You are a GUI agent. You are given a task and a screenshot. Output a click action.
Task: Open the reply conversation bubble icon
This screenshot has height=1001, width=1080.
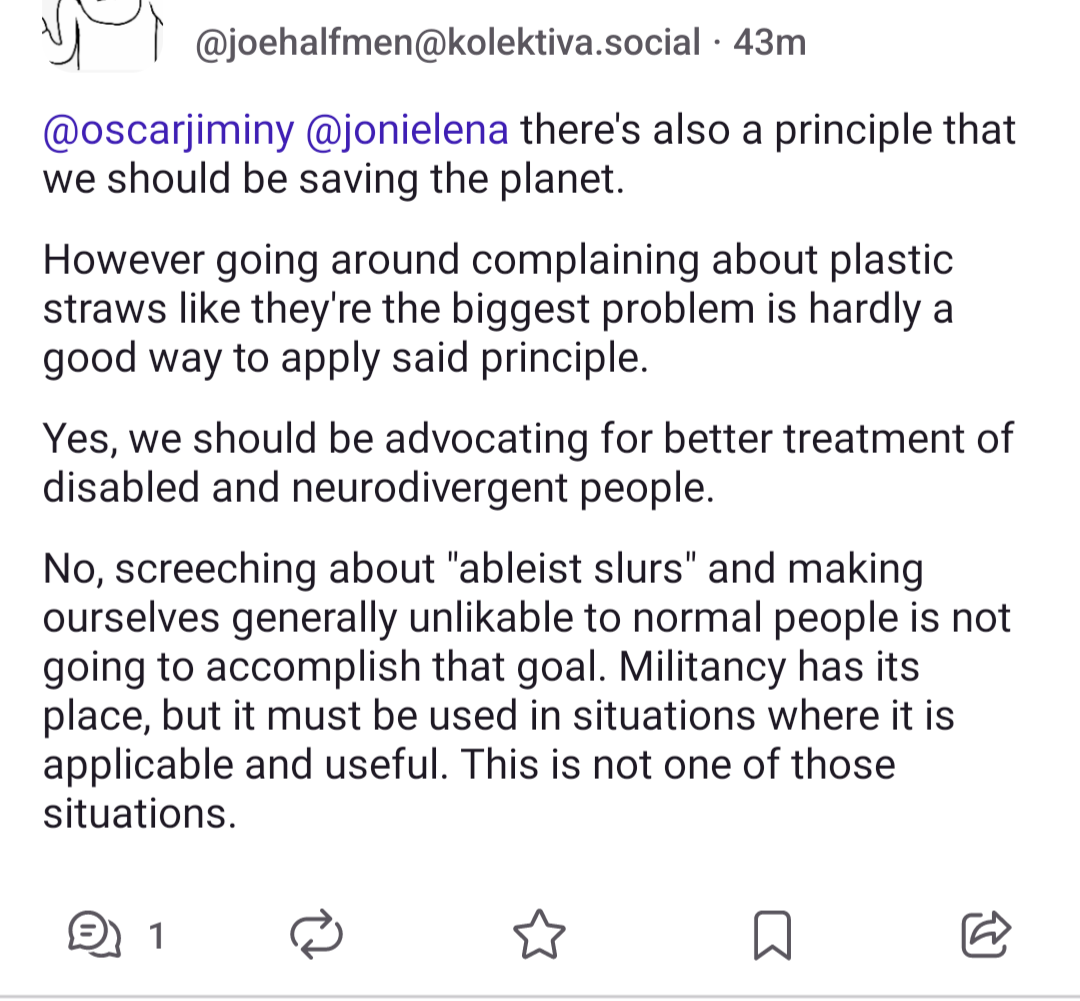94,934
